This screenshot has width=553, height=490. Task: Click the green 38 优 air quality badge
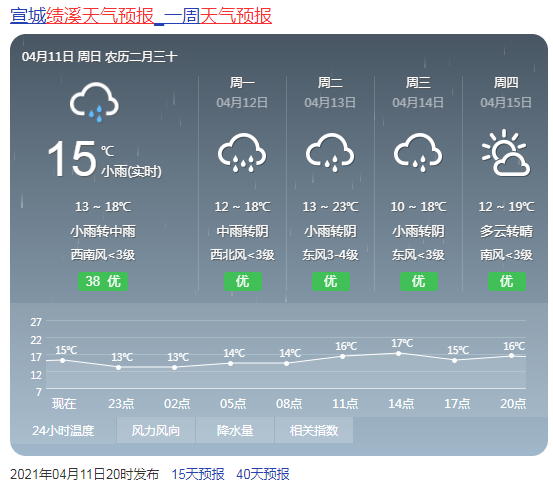coord(103,281)
